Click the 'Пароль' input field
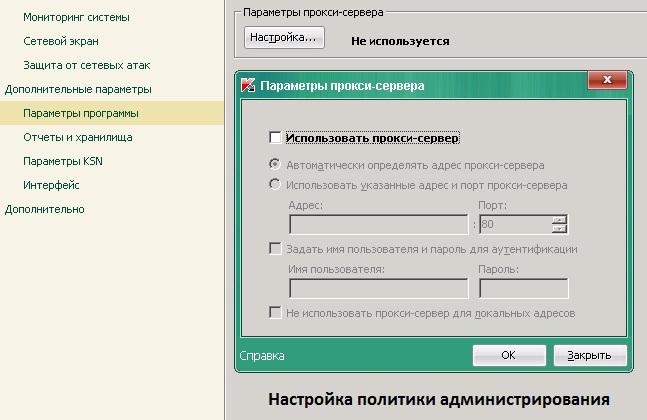Viewport: 647px width, 420px height. click(x=523, y=289)
